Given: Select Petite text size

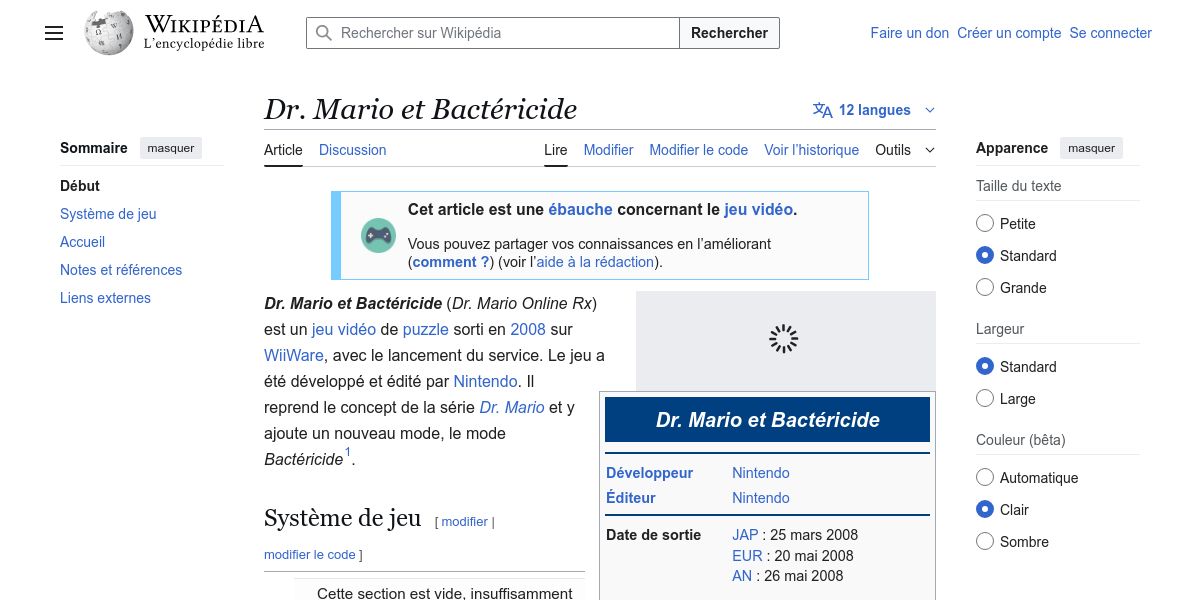Looking at the screenshot, I should coord(985,224).
